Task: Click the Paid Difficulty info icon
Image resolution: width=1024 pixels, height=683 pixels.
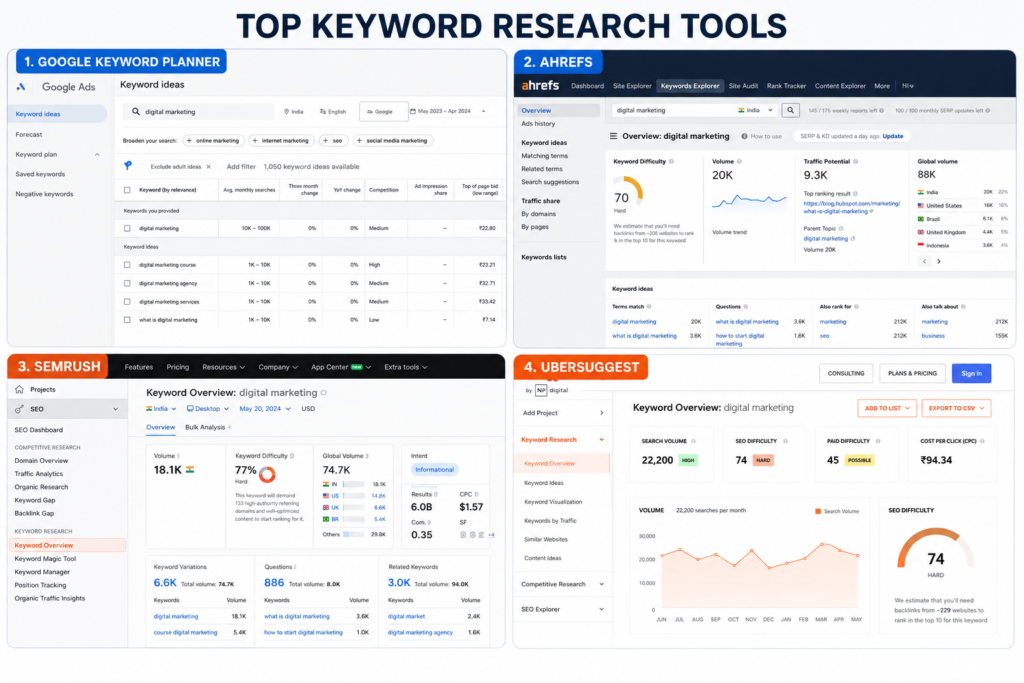Action: [878, 441]
